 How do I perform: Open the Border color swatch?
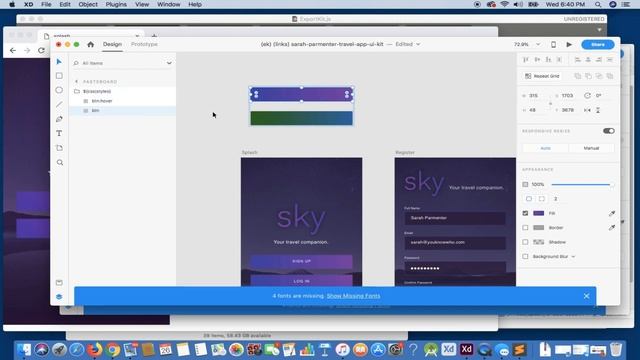coord(539,228)
